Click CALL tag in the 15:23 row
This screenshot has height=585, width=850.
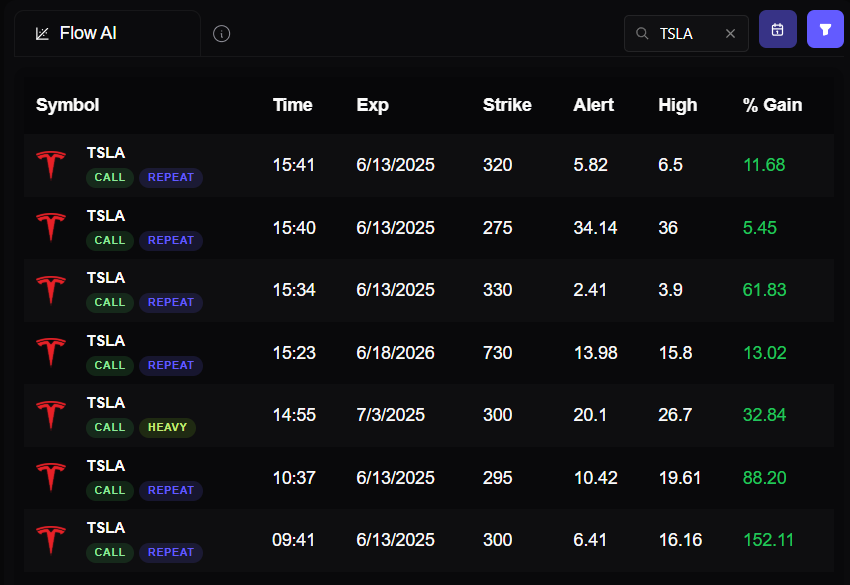[x=110, y=365]
